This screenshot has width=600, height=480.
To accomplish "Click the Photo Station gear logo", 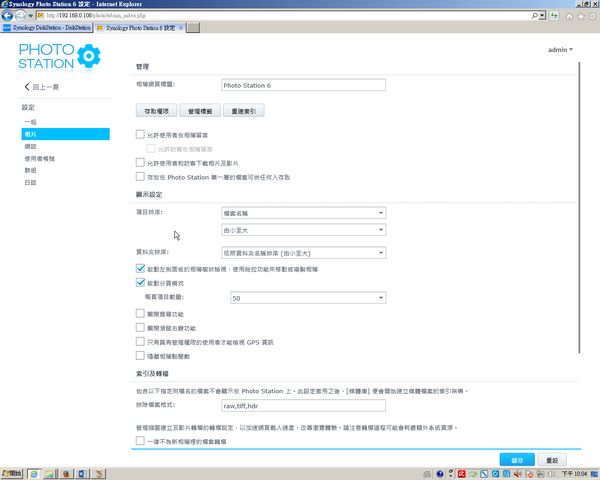I will click(x=88, y=55).
